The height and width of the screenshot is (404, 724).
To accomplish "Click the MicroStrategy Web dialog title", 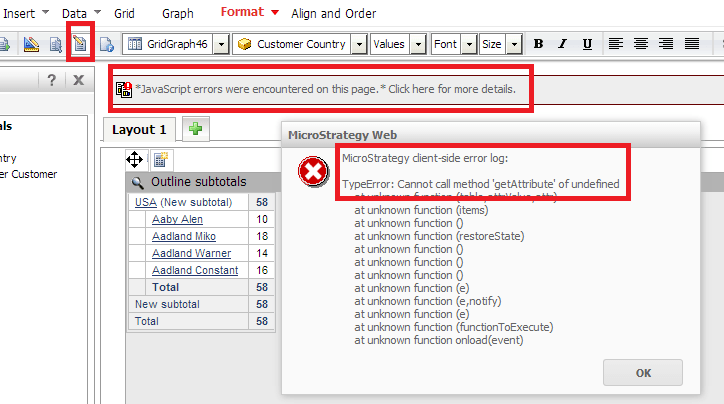I will point(343,135).
